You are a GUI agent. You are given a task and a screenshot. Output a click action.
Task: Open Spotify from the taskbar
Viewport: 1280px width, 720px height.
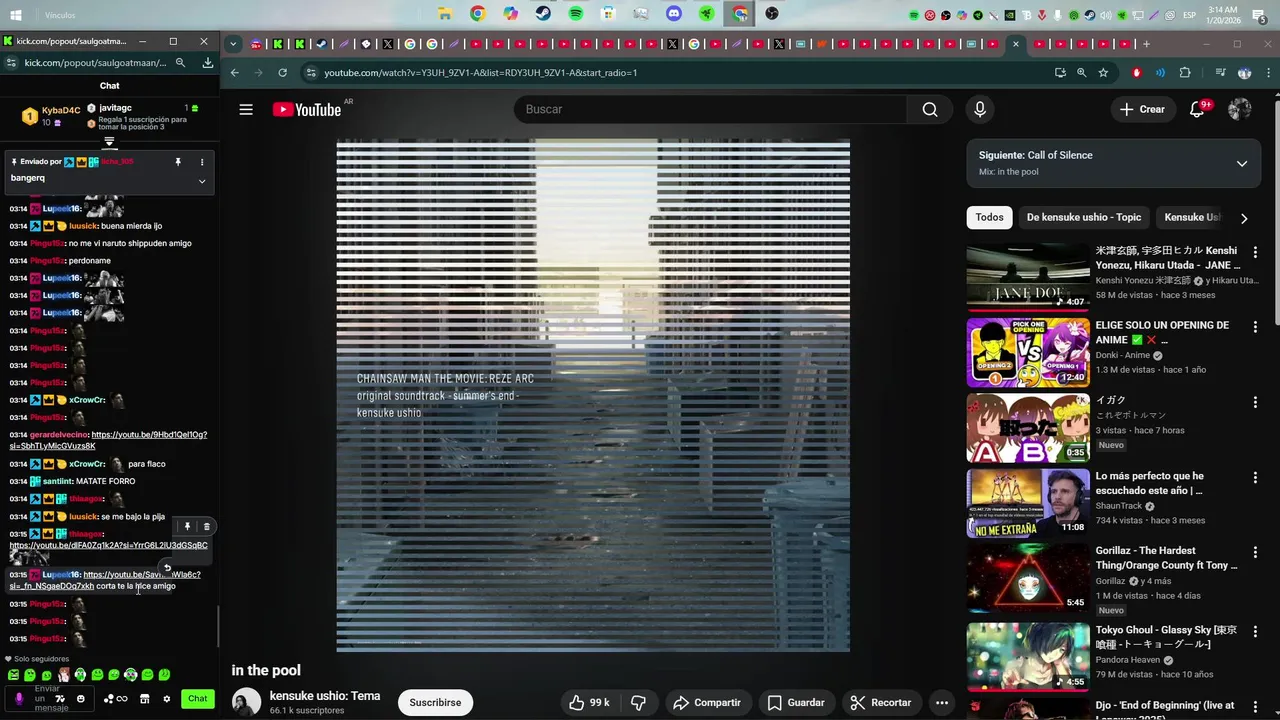[x=576, y=14]
